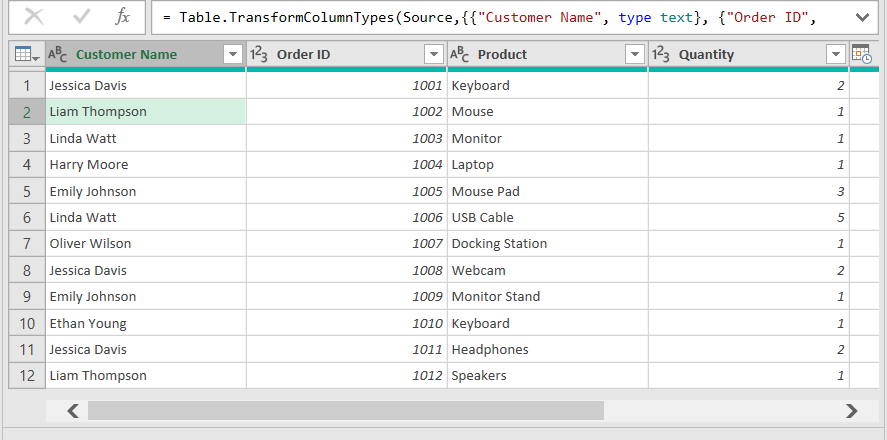Select row number 7

(27, 244)
